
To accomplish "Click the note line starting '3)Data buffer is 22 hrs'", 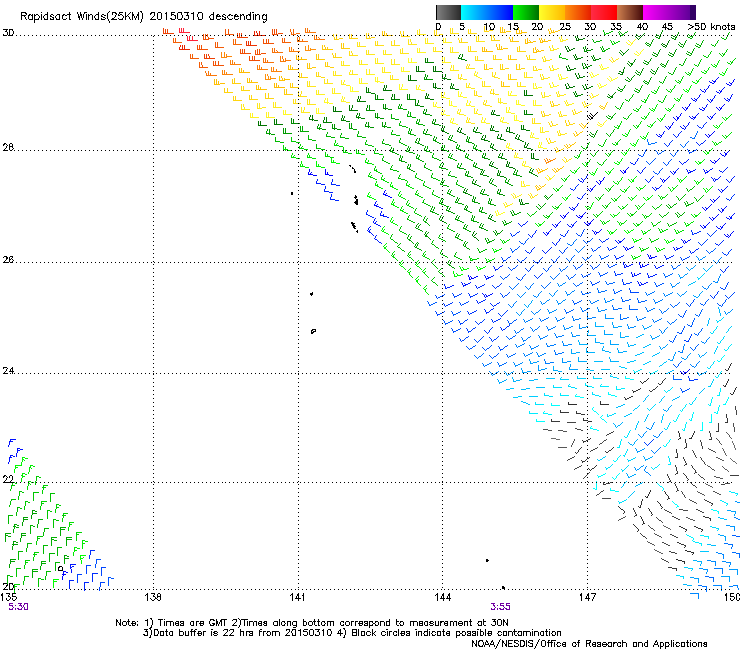I will (x=352, y=633).
